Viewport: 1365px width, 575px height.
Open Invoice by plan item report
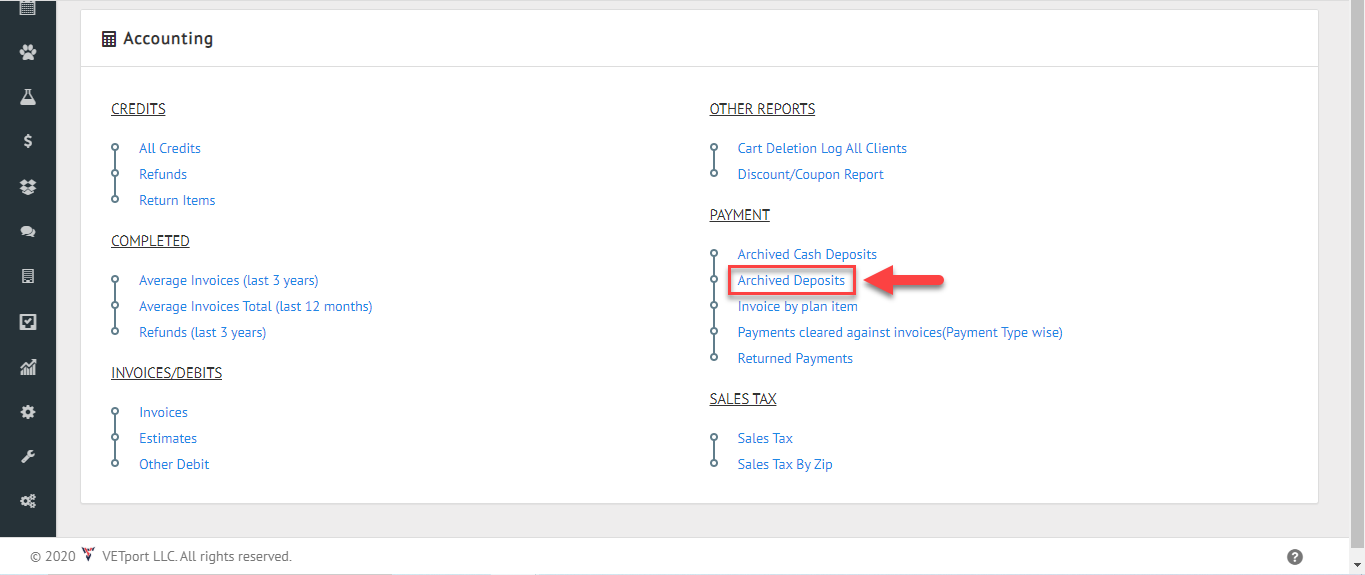click(797, 306)
